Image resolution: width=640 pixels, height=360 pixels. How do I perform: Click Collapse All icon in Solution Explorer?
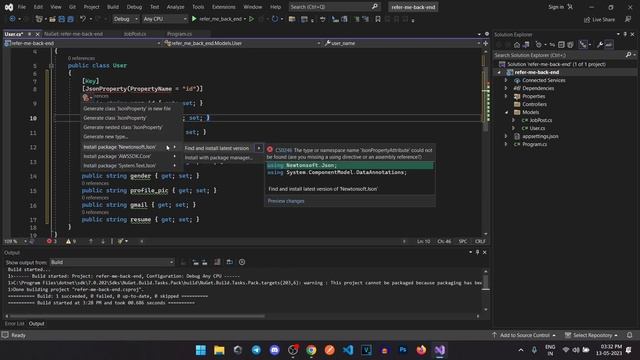[561, 44]
